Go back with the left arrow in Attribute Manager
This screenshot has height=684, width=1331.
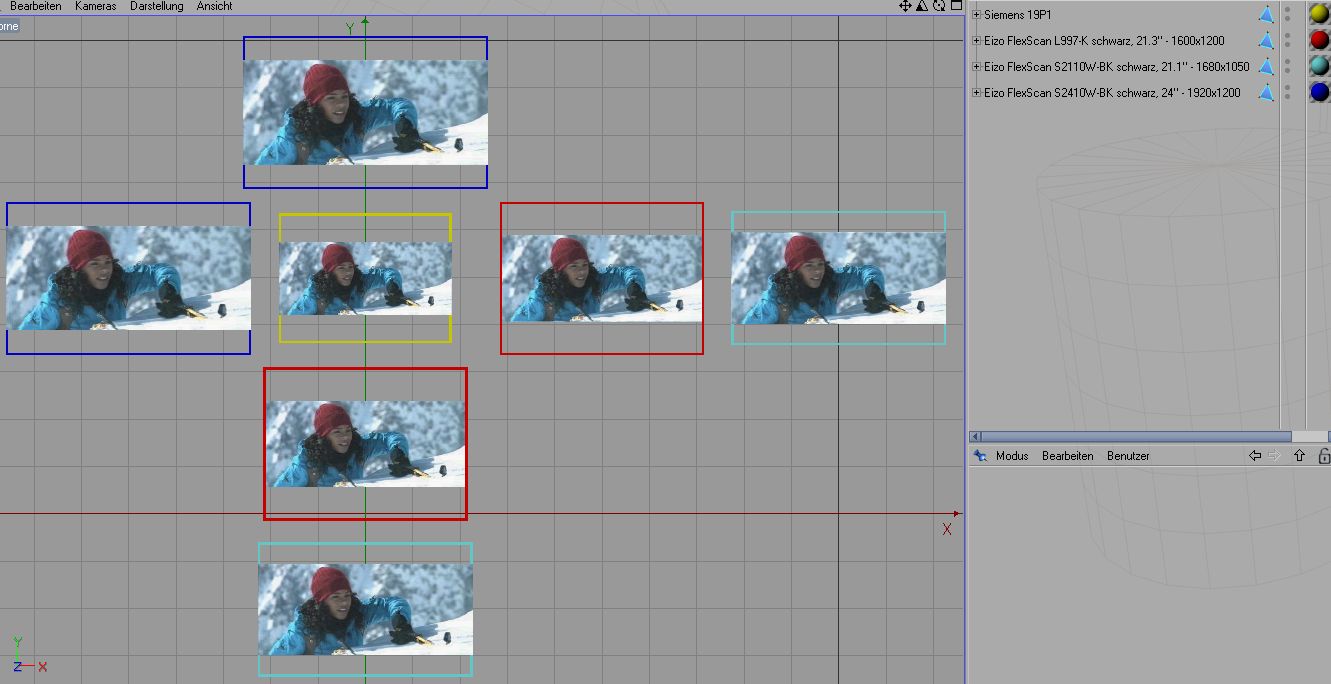tap(1255, 456)
